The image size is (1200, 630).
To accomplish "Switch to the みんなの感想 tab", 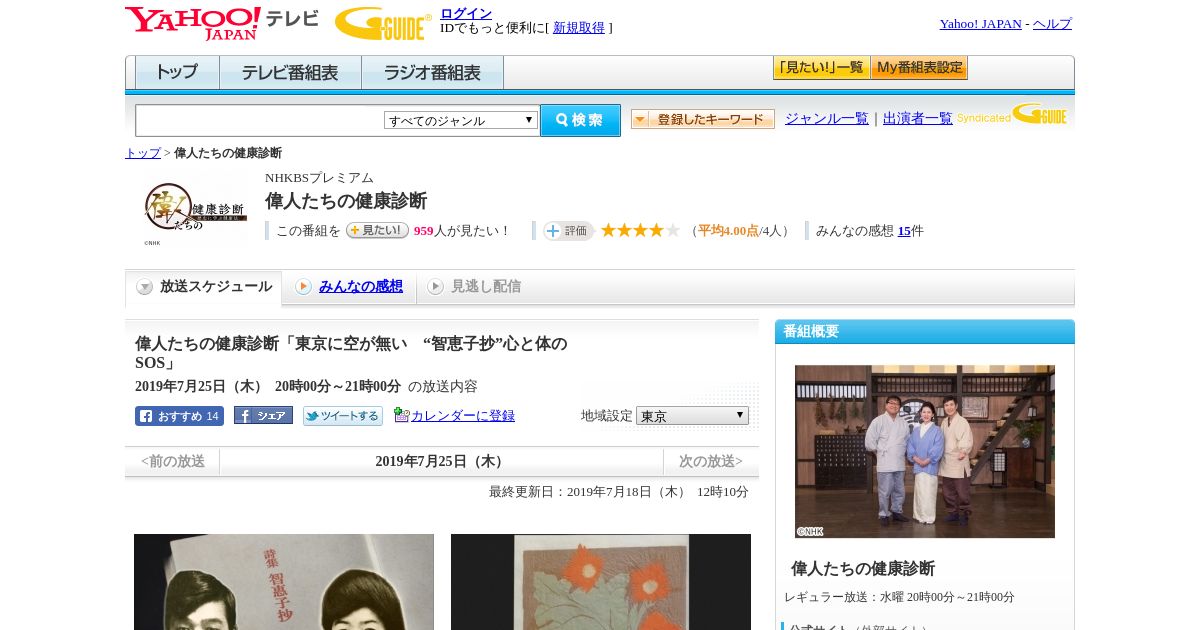I will tap(361, 287).
